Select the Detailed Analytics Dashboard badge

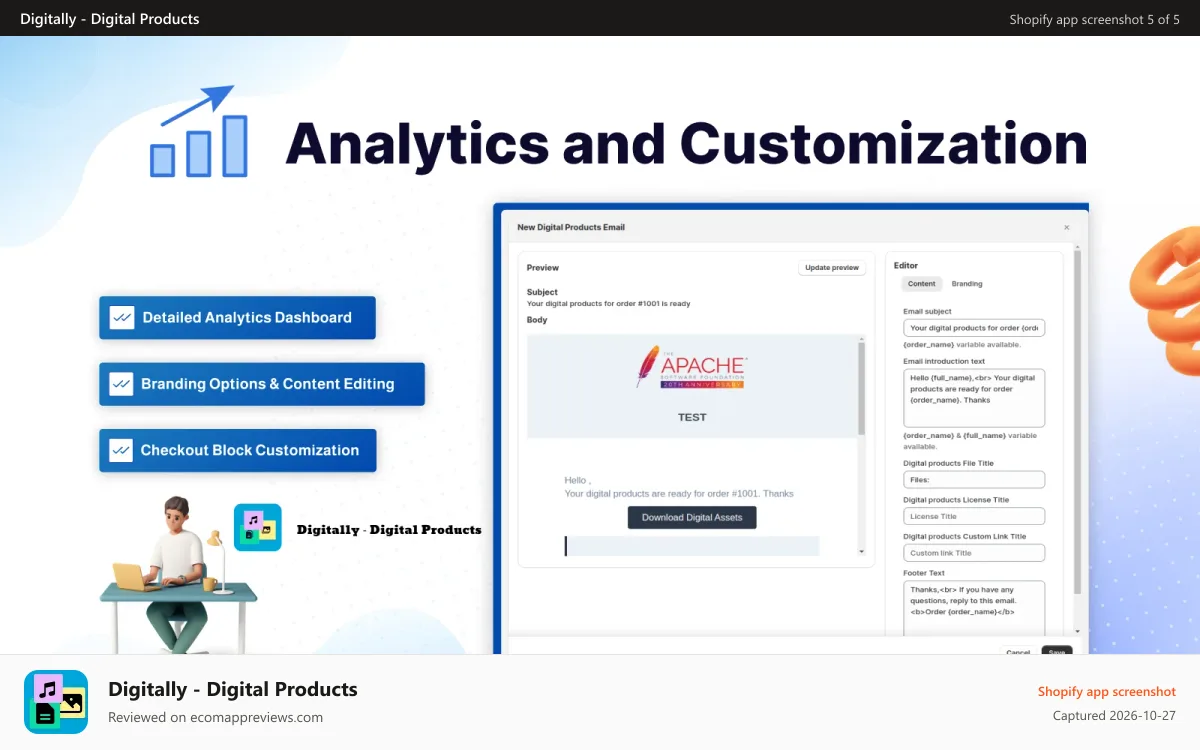pos(237,317)
